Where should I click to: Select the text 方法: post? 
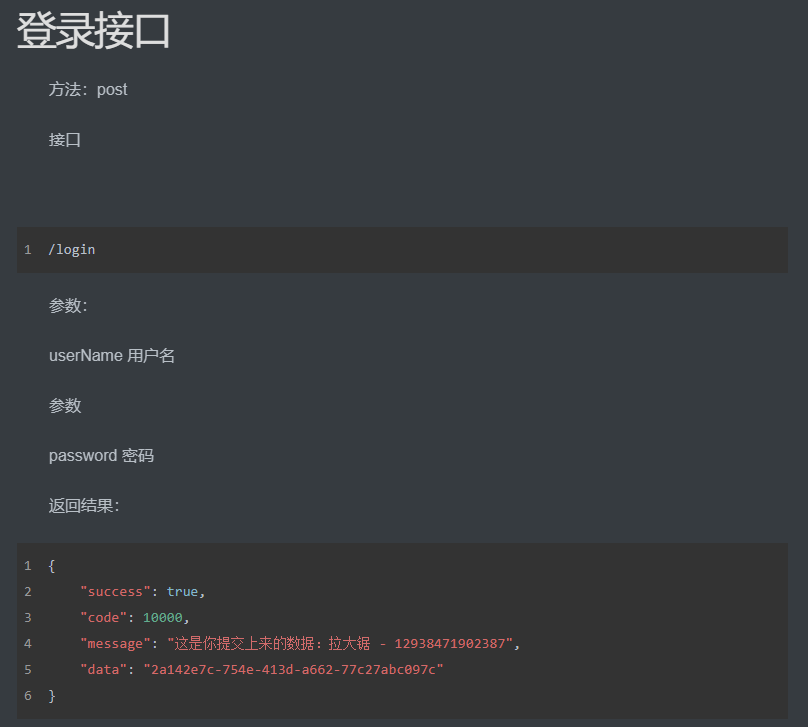[88, 90]
